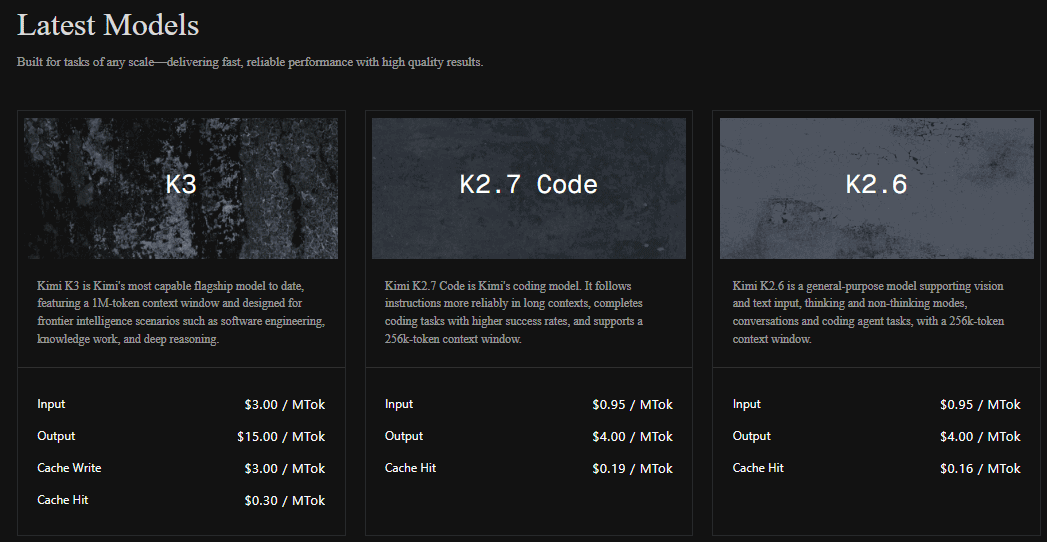This screenshot has width=1047, height=542.
Task: Click the Input label in the K2.6 card
Action: 747,404
